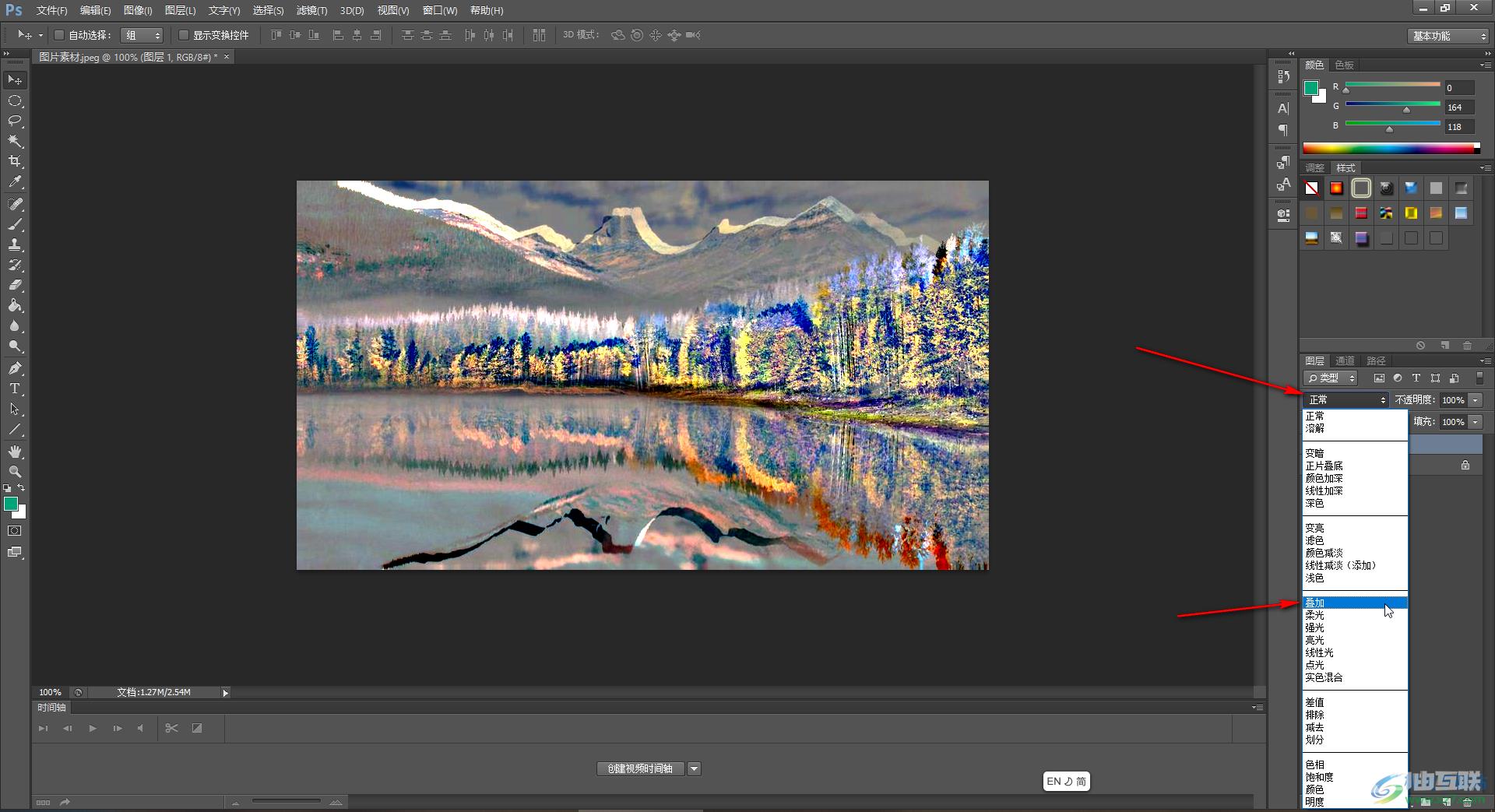Select the Eraser tool
The height and width of the screenshot is (812, 1495).
[x=15, y=285]
